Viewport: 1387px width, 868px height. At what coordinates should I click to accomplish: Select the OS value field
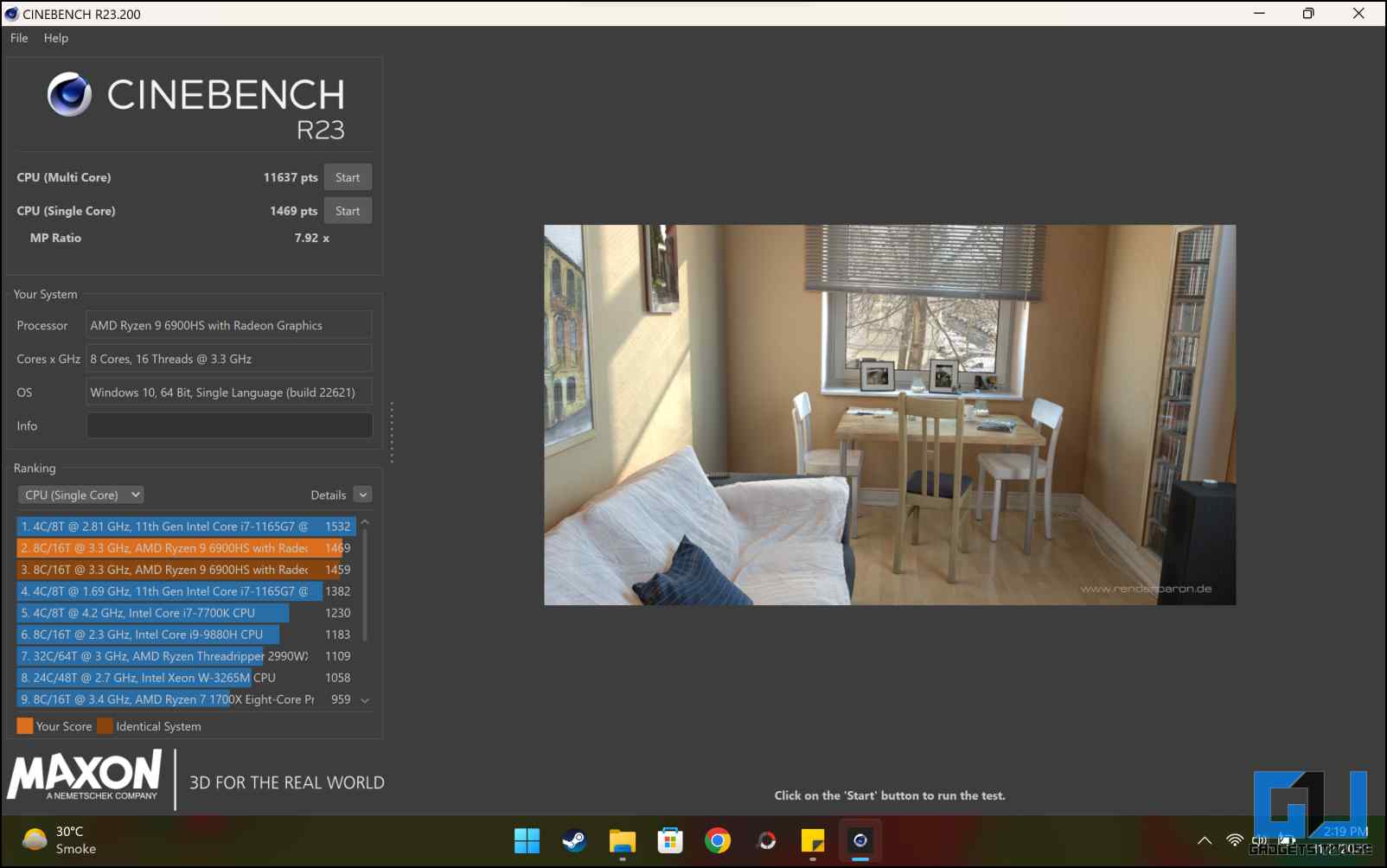[229, 393]
